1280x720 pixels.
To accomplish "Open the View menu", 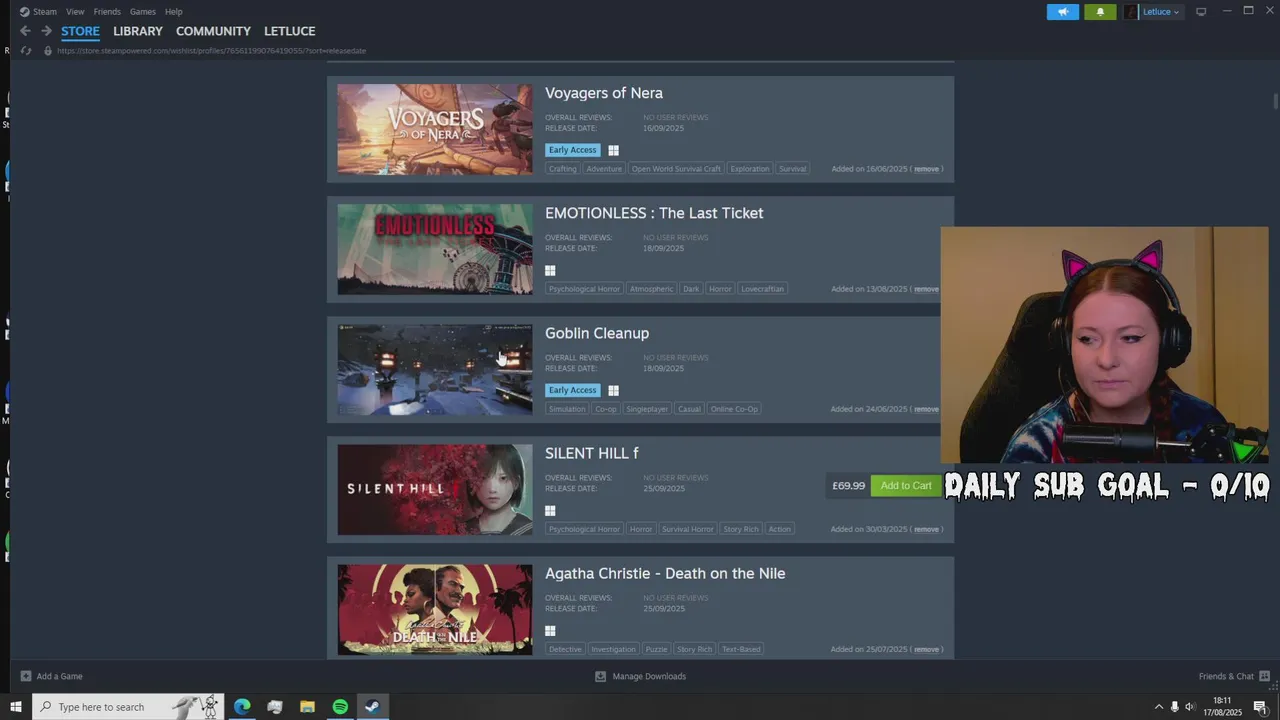I will [x=75, y=12].
